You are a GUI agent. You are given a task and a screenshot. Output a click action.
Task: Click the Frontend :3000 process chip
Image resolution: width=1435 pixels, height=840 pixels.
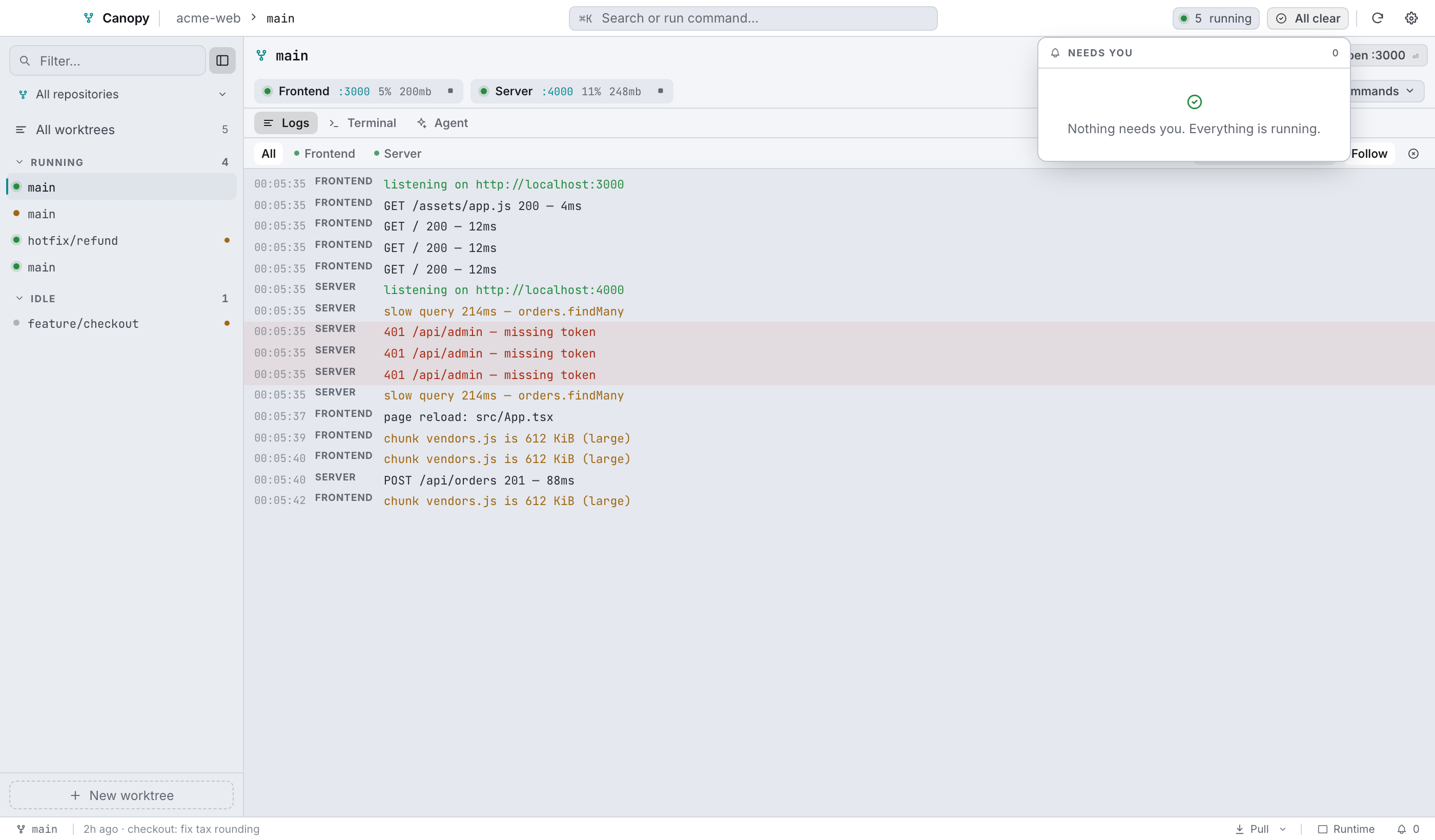[358, 91]
